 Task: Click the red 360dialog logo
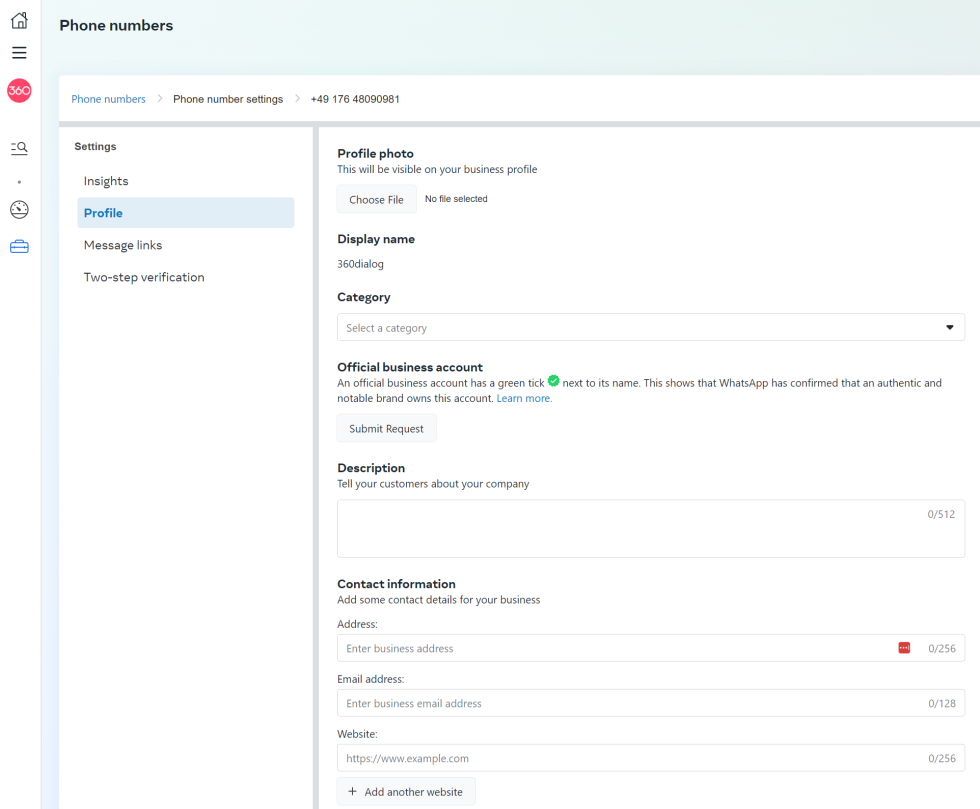[x=19, y=90]
